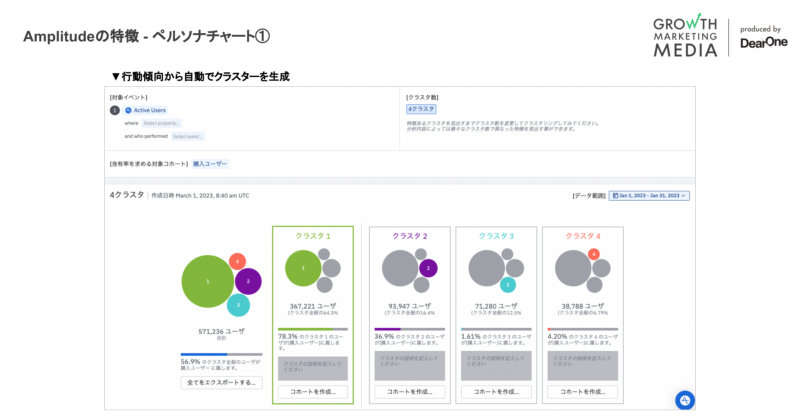Click the 367,221 ユーザ count
The width and height of the screenshot is (800, 420).
coord(313,306)
